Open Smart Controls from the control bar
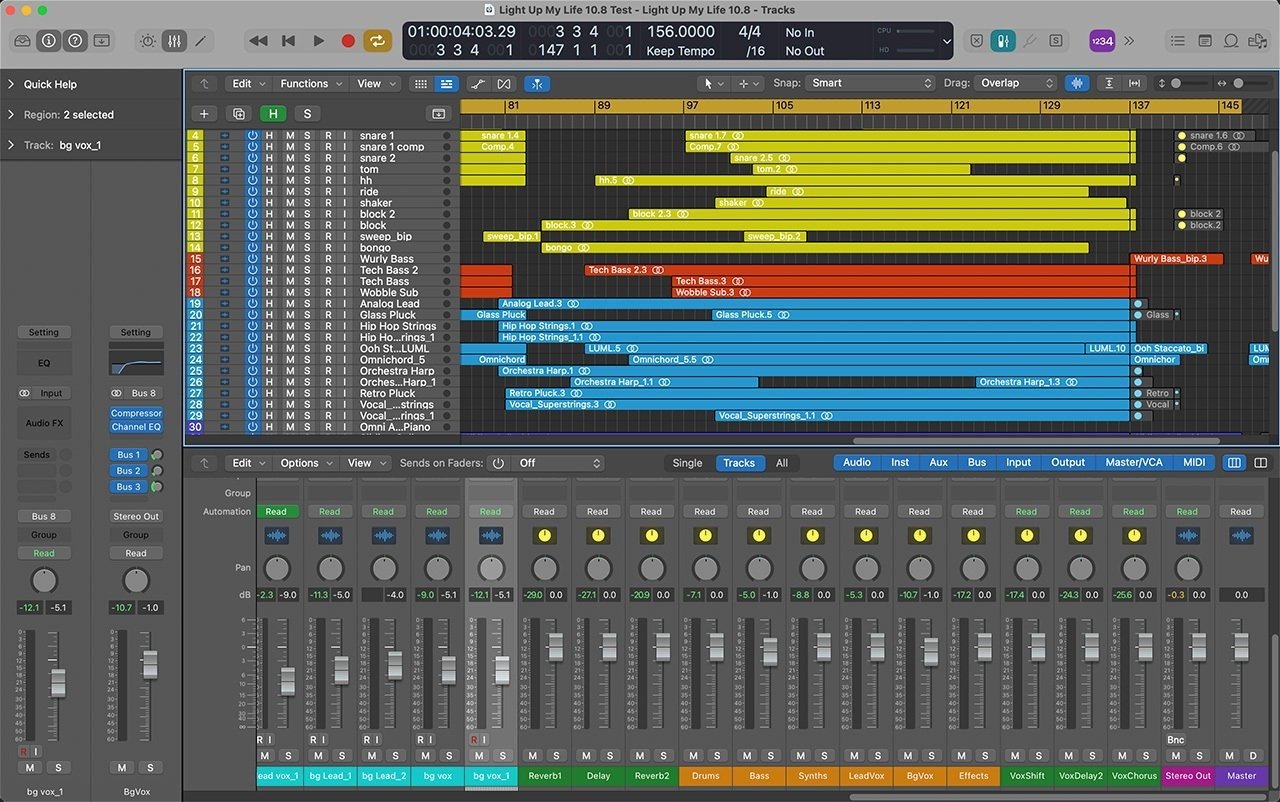The height and width of the screenshot is (802, 1280). (x=148, y=41)
